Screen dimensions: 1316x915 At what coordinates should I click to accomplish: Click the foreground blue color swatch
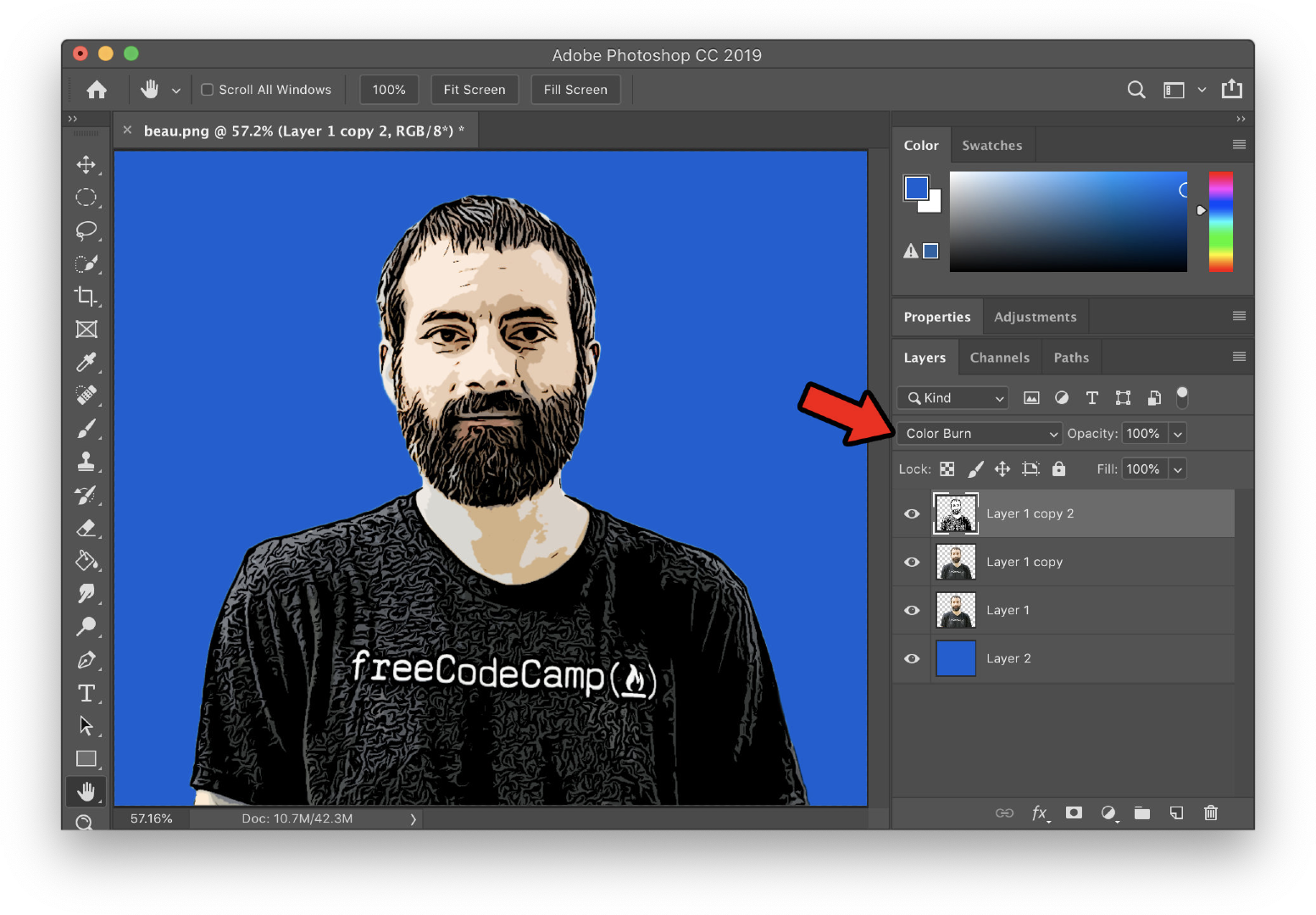pos(916,187)
